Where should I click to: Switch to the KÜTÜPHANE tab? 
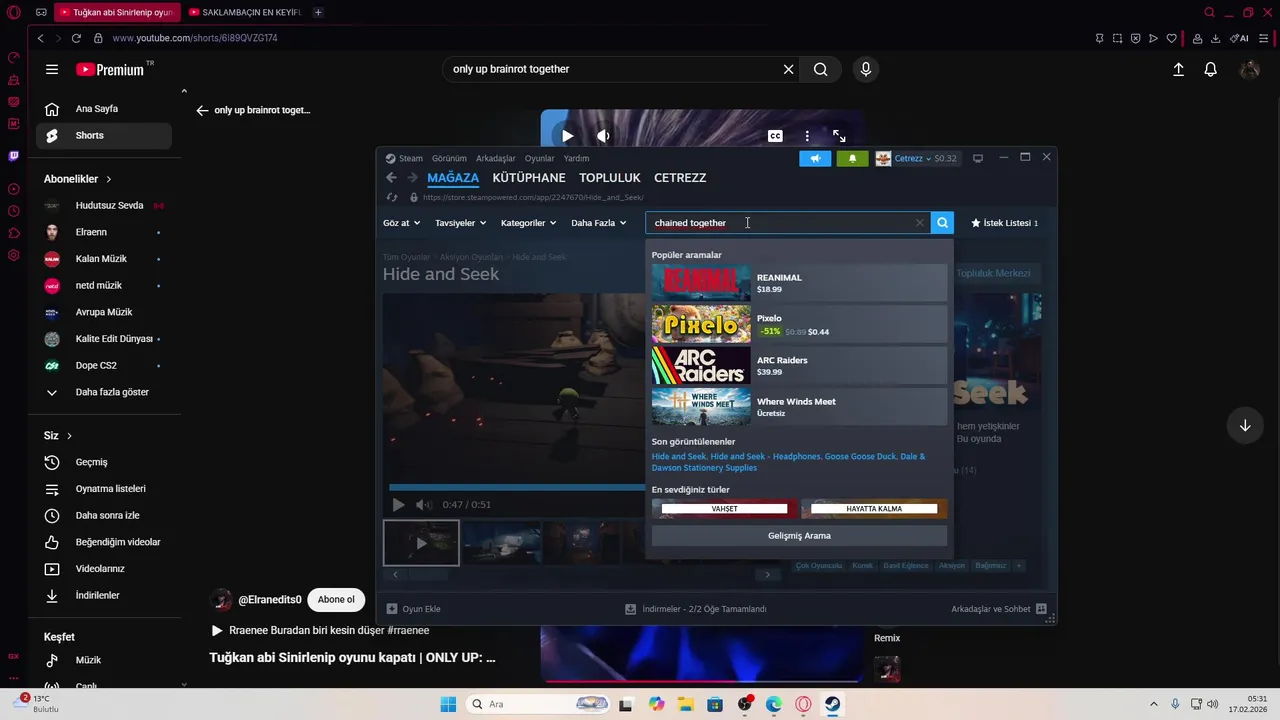pyautogui.click(x=529, y=178)
